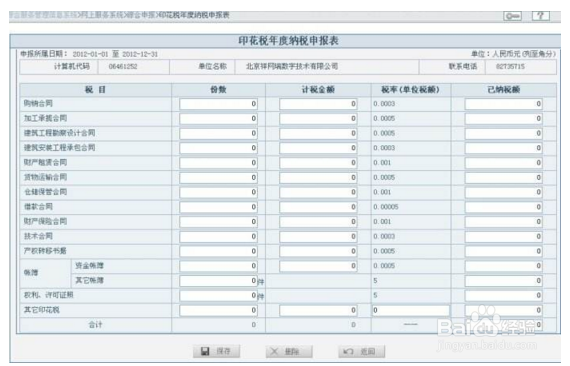The image size is (570, 366).
Task: Open help with the question mark icon
Action: (x=541, y=16)
